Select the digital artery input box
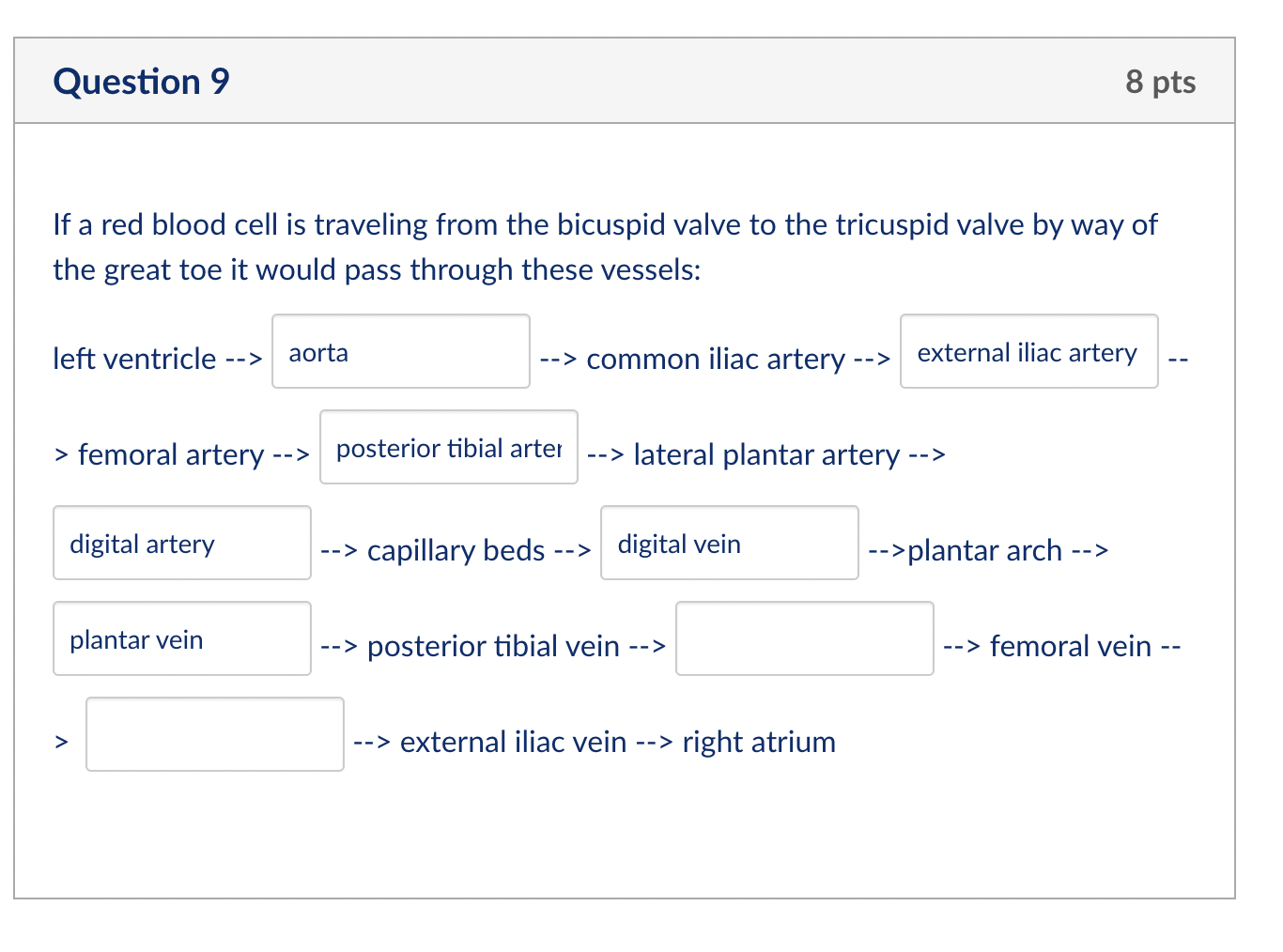Image resolution: width=1283 pixels, height=952 pixels. [x=181, y=543]
